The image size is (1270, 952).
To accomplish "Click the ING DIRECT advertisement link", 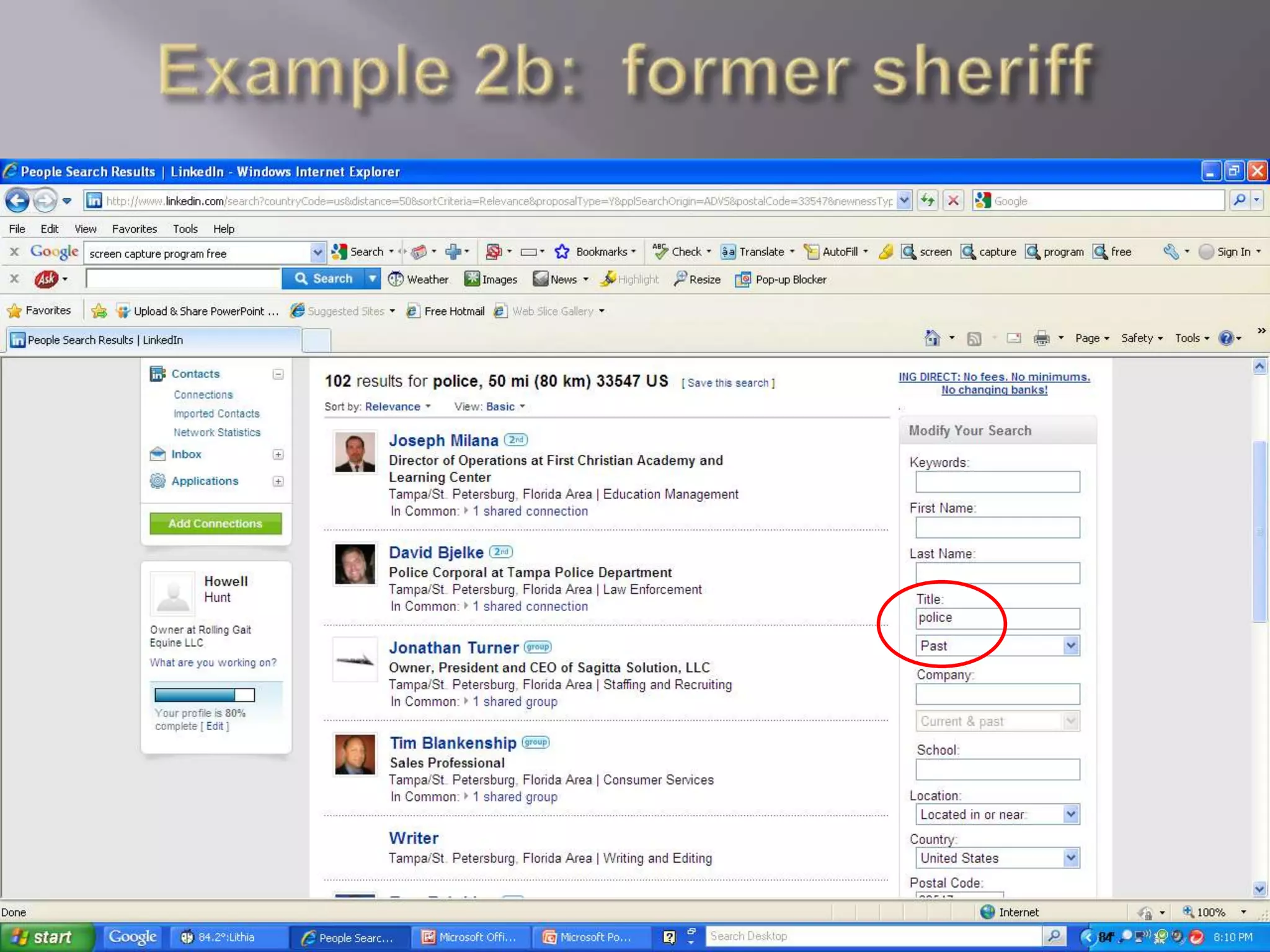I will click(994, 383).
